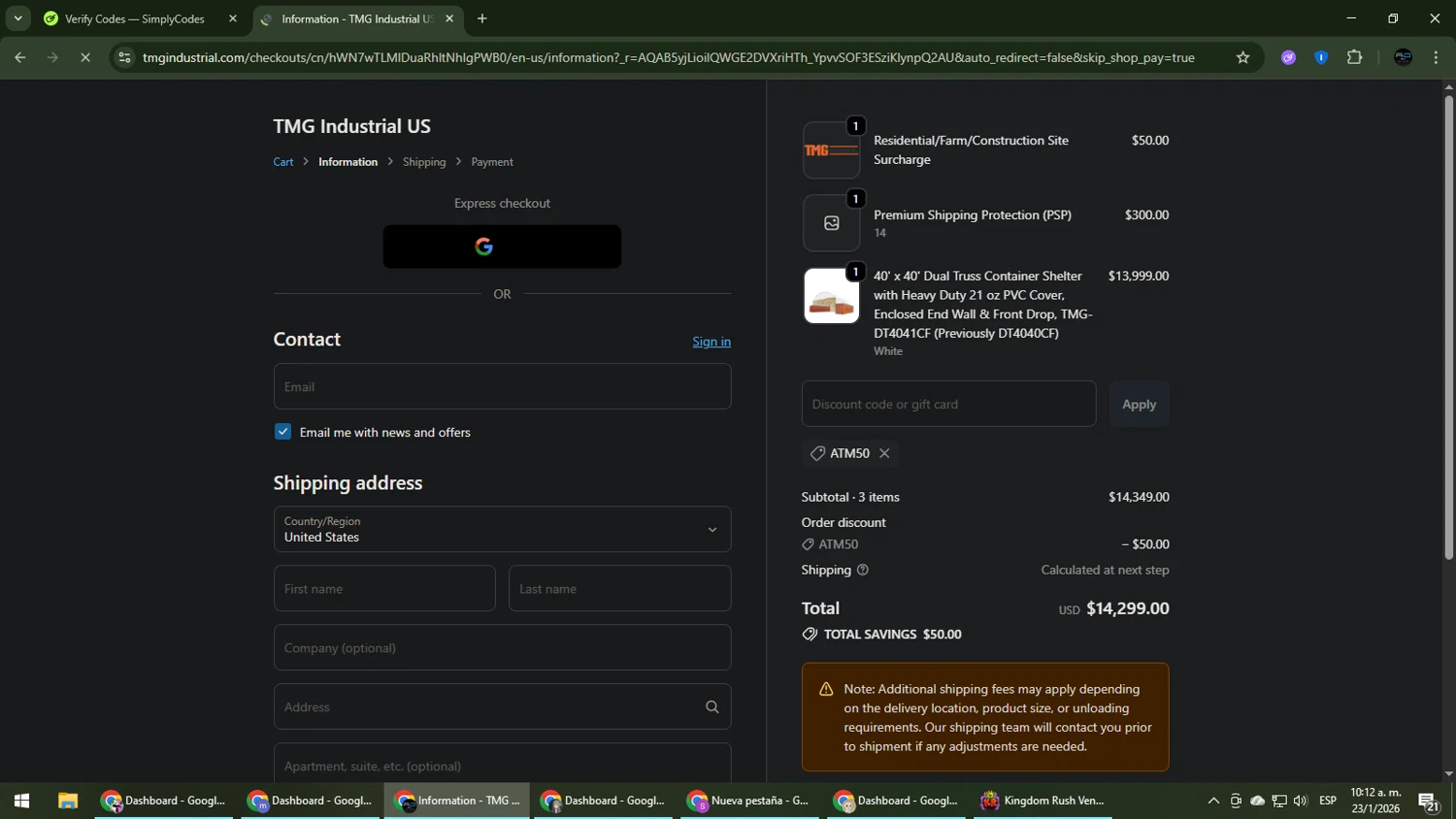
Task: Click the Sign in link
Action: point(711,342)
